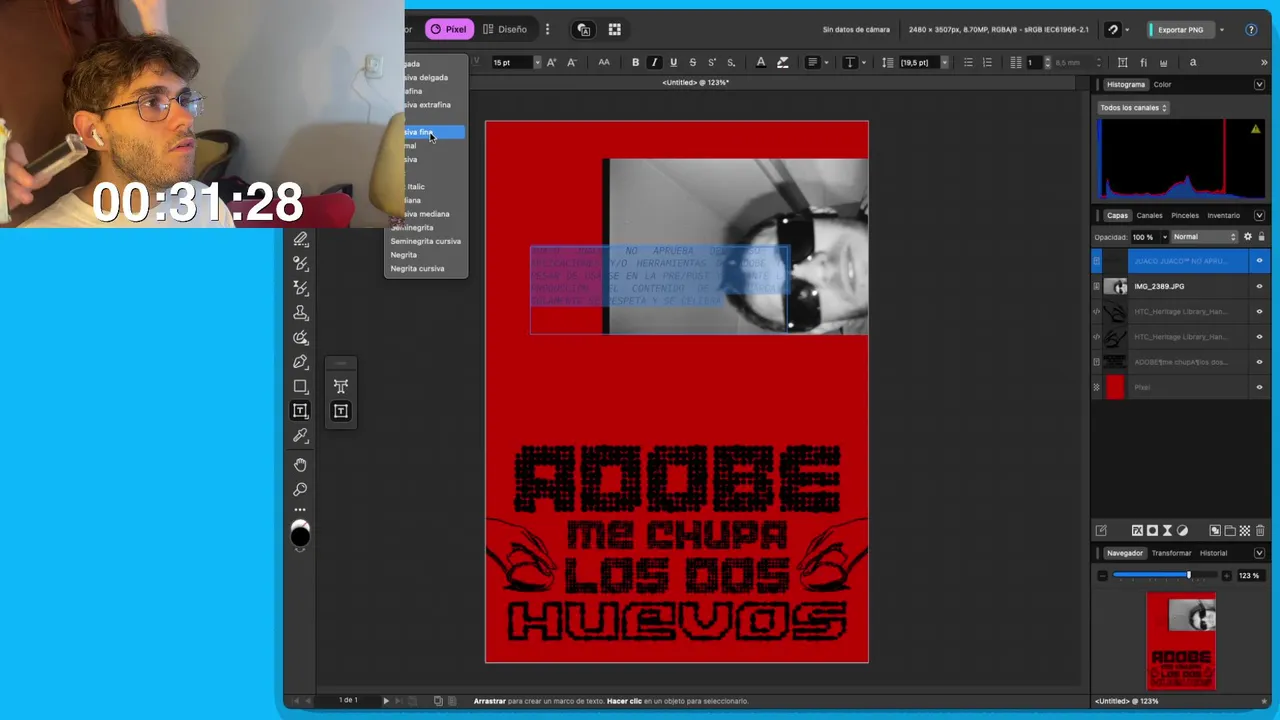Toggle strikethrough text formatting

(692, 62)
